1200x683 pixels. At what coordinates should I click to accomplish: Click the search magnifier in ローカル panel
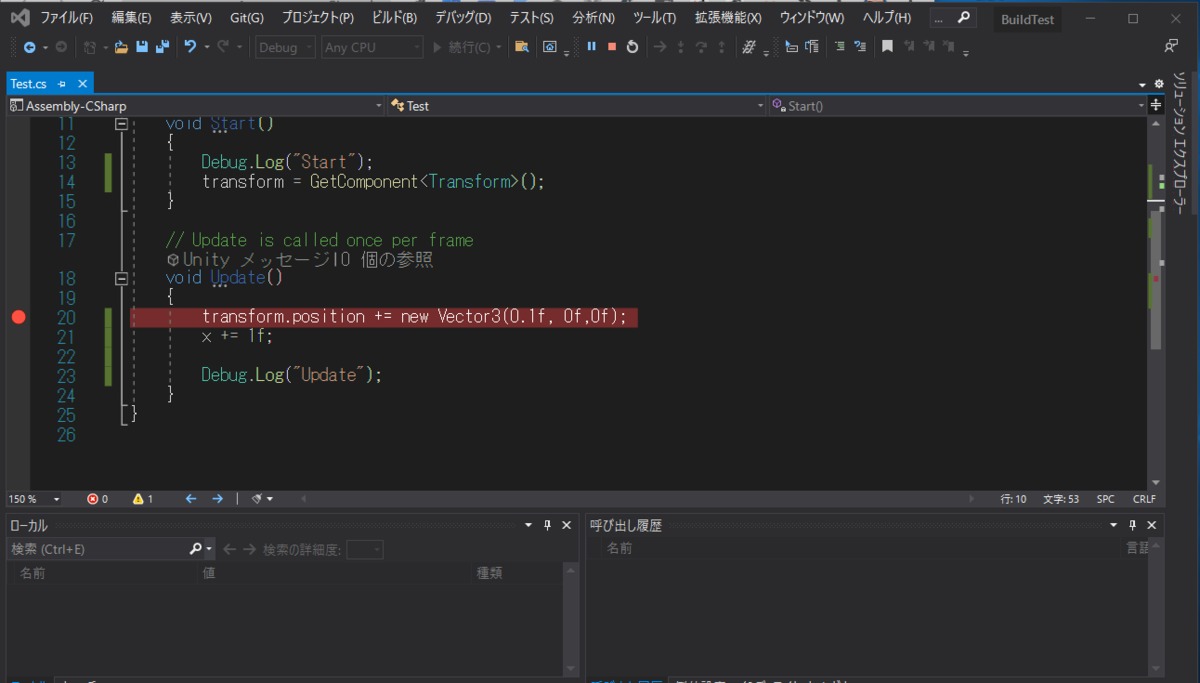196,549
